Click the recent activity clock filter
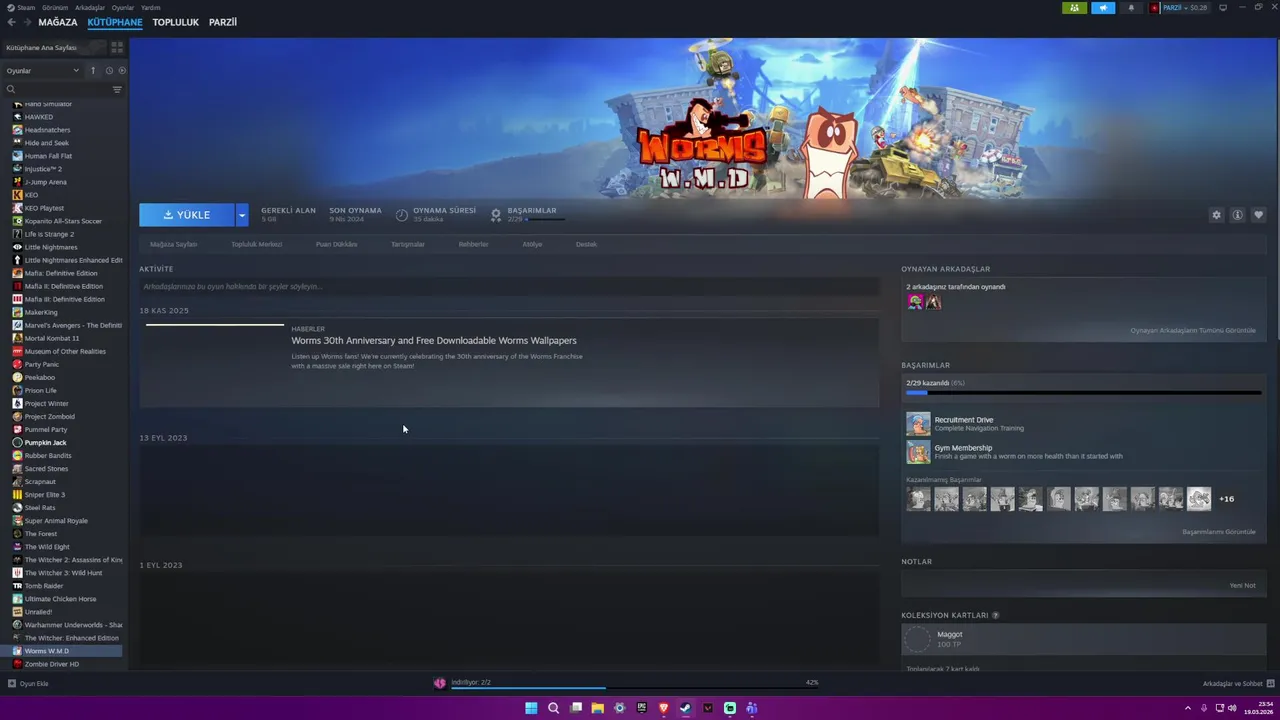The height and width of the screenshot is (720, 1280). [x=109, y=71]
